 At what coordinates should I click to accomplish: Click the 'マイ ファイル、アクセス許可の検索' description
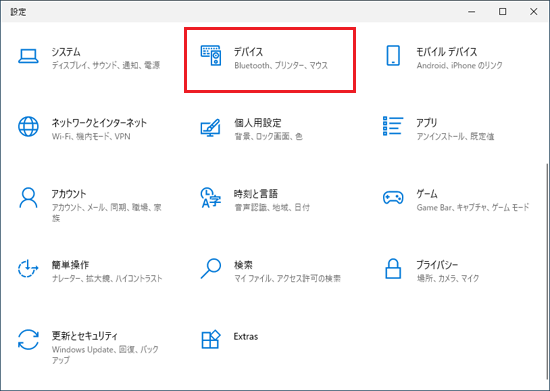click(x=287, y=278)
